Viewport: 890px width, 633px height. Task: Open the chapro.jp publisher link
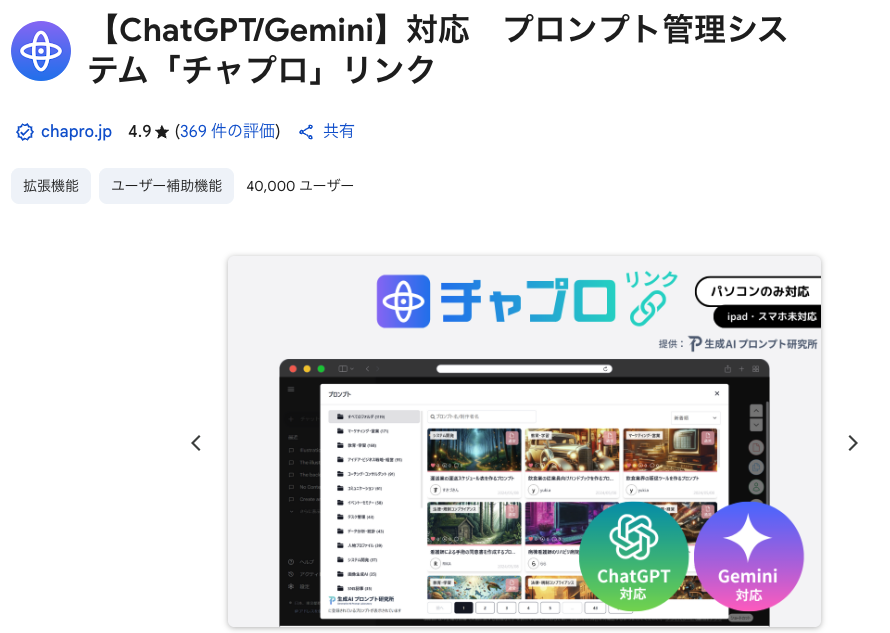[x=76, y=132]
